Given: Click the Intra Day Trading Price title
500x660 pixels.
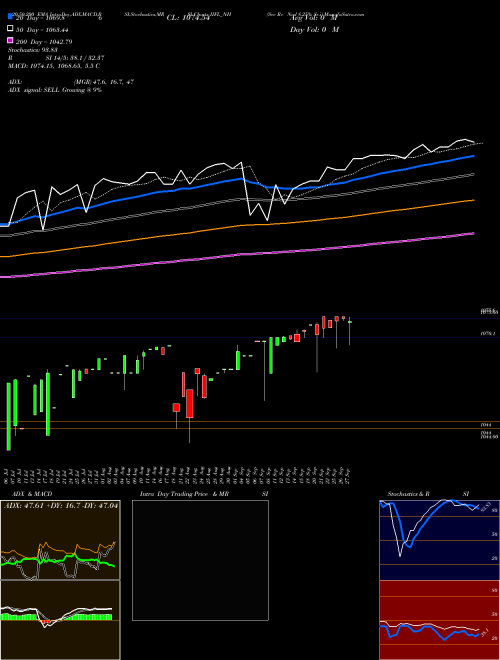Looking at the screenshot, I should pos(184,494).
